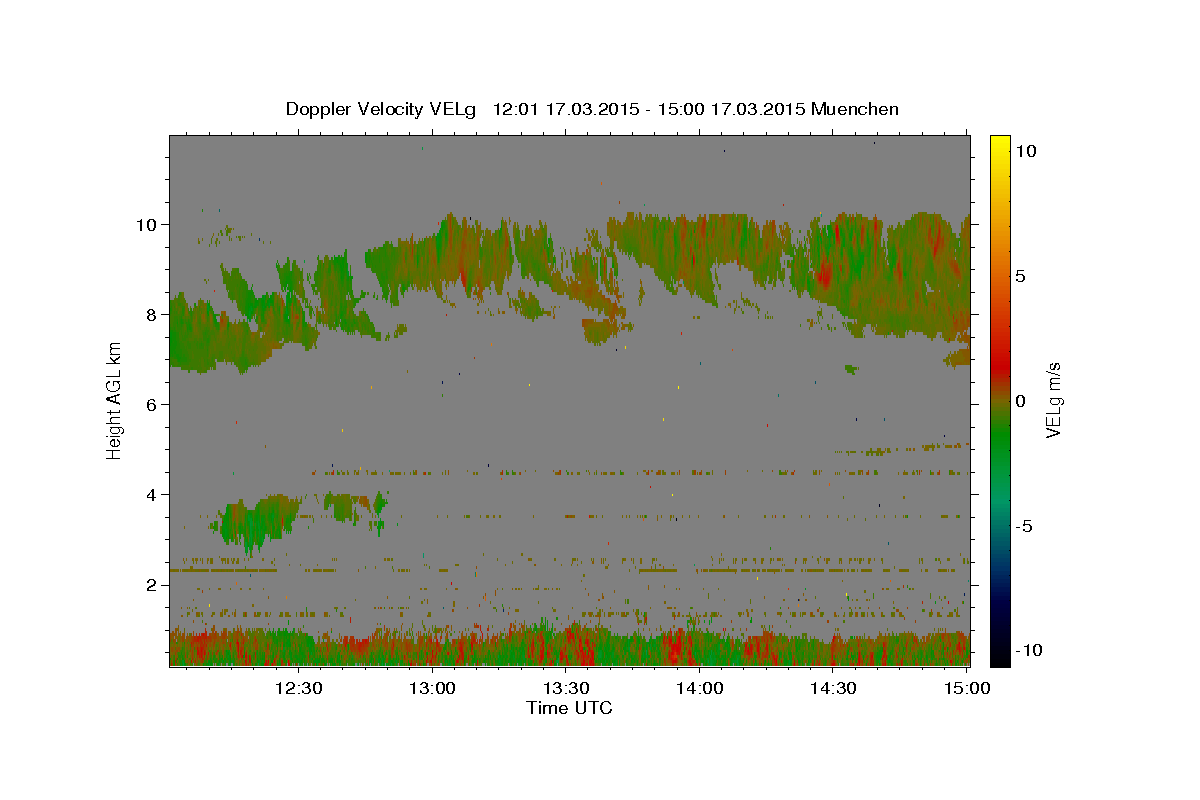Click the colorbar label 0
The height and width of the screenshot is (800, 1200).
click(1021, 401)
